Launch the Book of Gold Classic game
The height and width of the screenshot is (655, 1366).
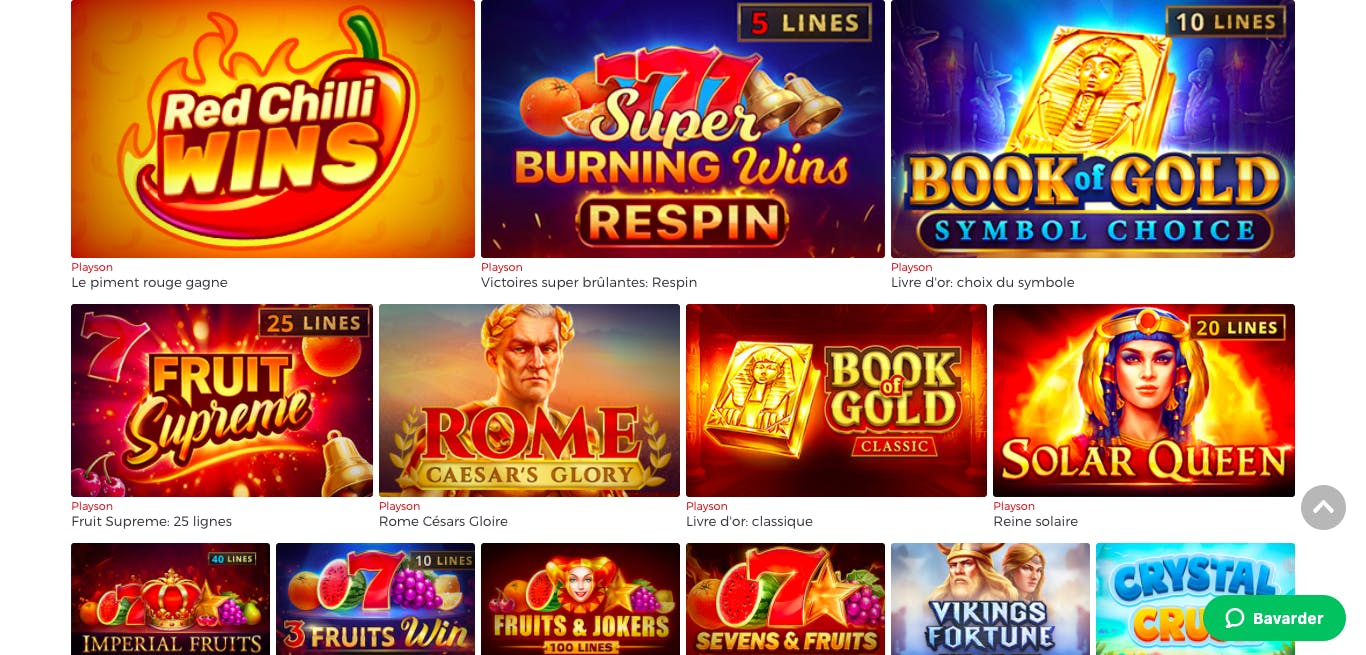click(836, 400)
